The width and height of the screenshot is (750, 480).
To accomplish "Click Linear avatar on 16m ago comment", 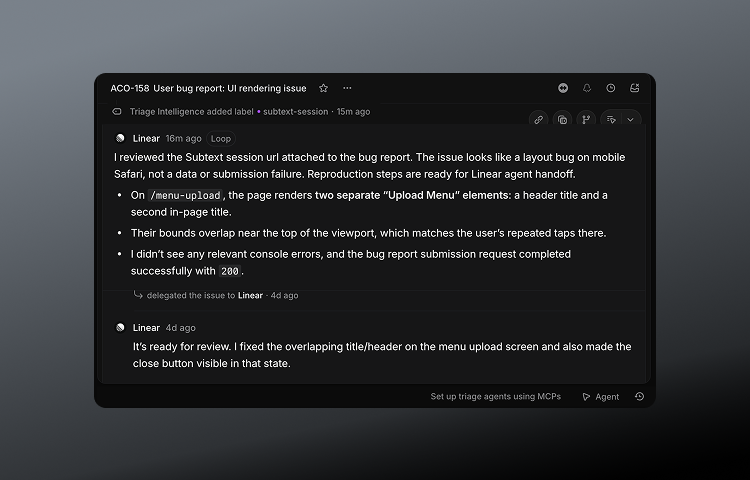I will [121, 138].
